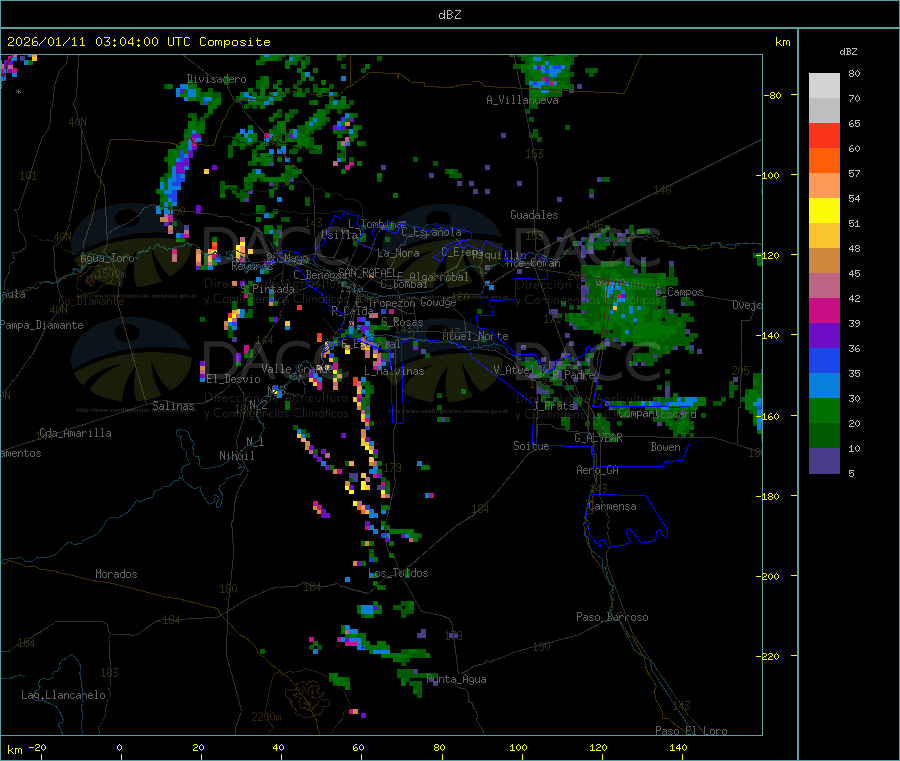Click the 54 dBZ yellow swatch
The height and width of the screenshot is (761, 900).
point(824,211)
